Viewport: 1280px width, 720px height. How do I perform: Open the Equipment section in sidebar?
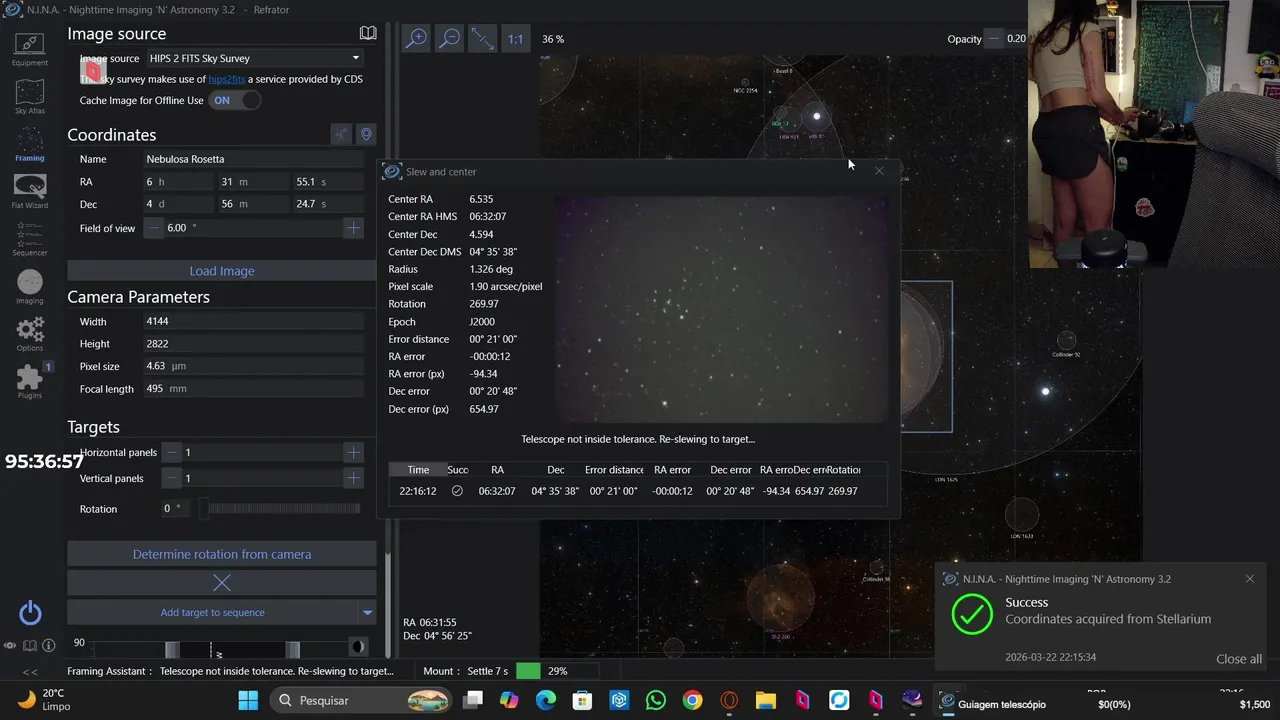pyautogui.click(x=29, y=48)
